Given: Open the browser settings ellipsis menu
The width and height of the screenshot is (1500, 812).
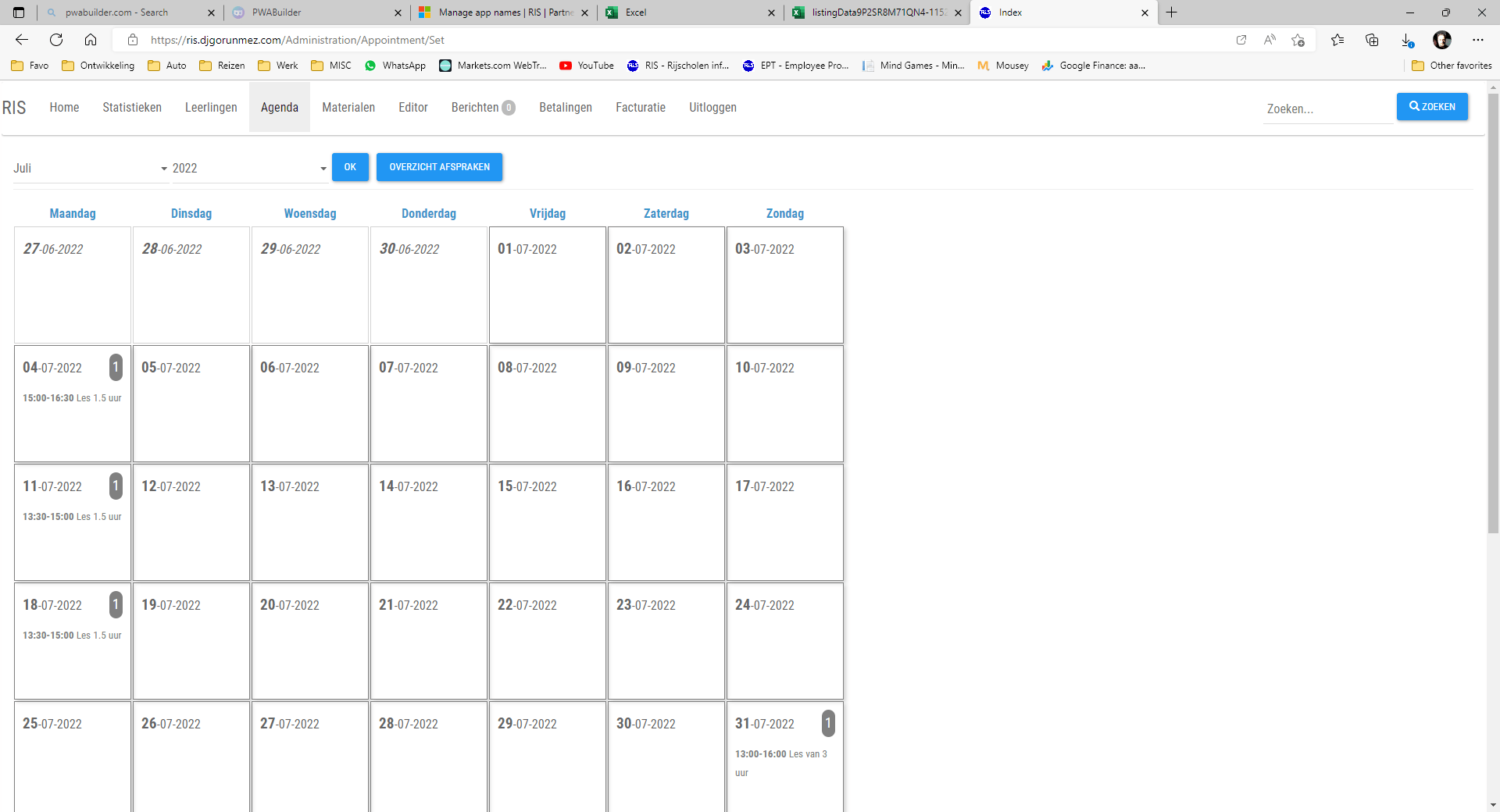Looking at the screenshot, I should (x=1478, y=40).
